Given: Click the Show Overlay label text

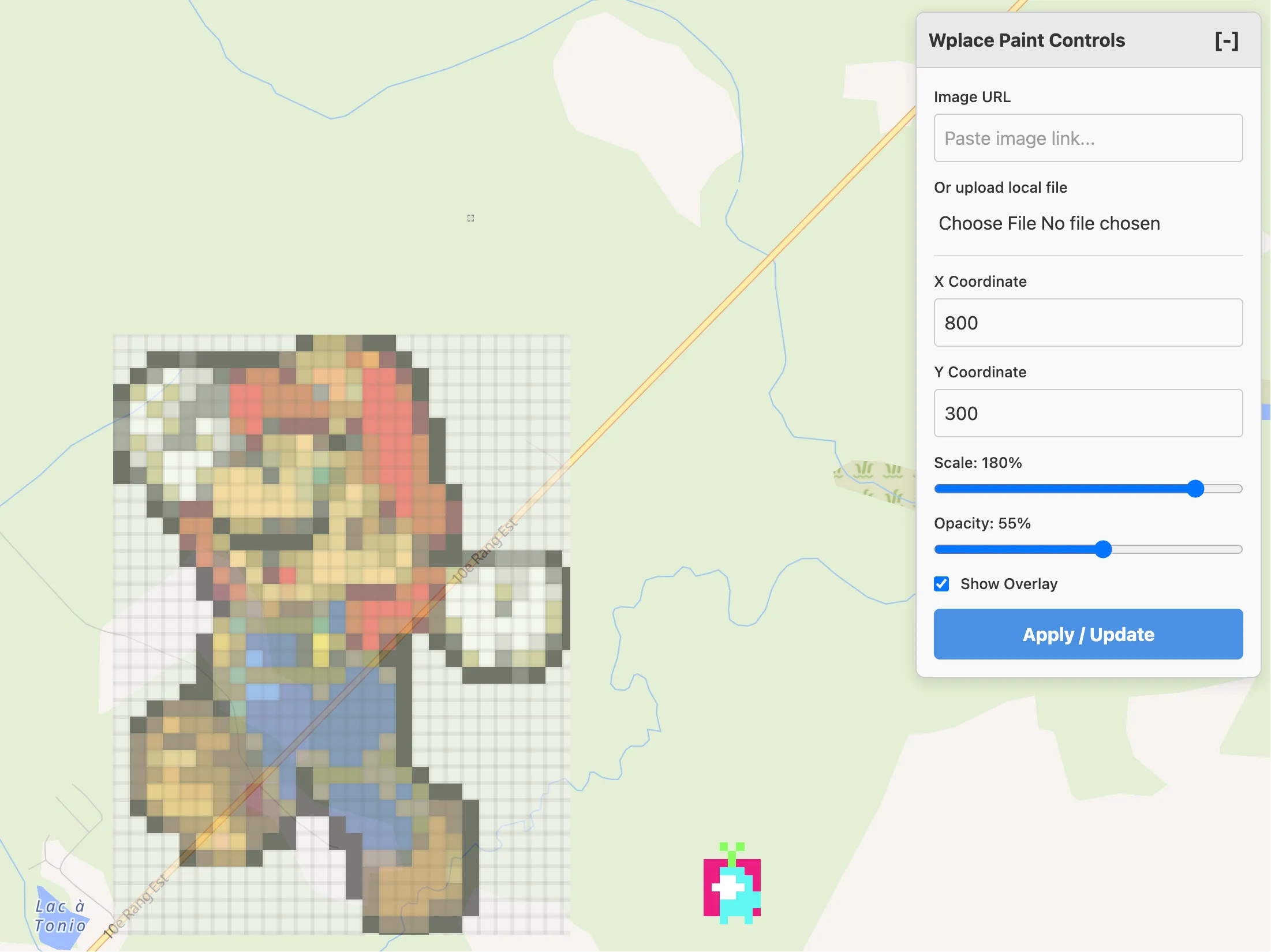Looking at the screenshot, I should tap(1009, 584).
